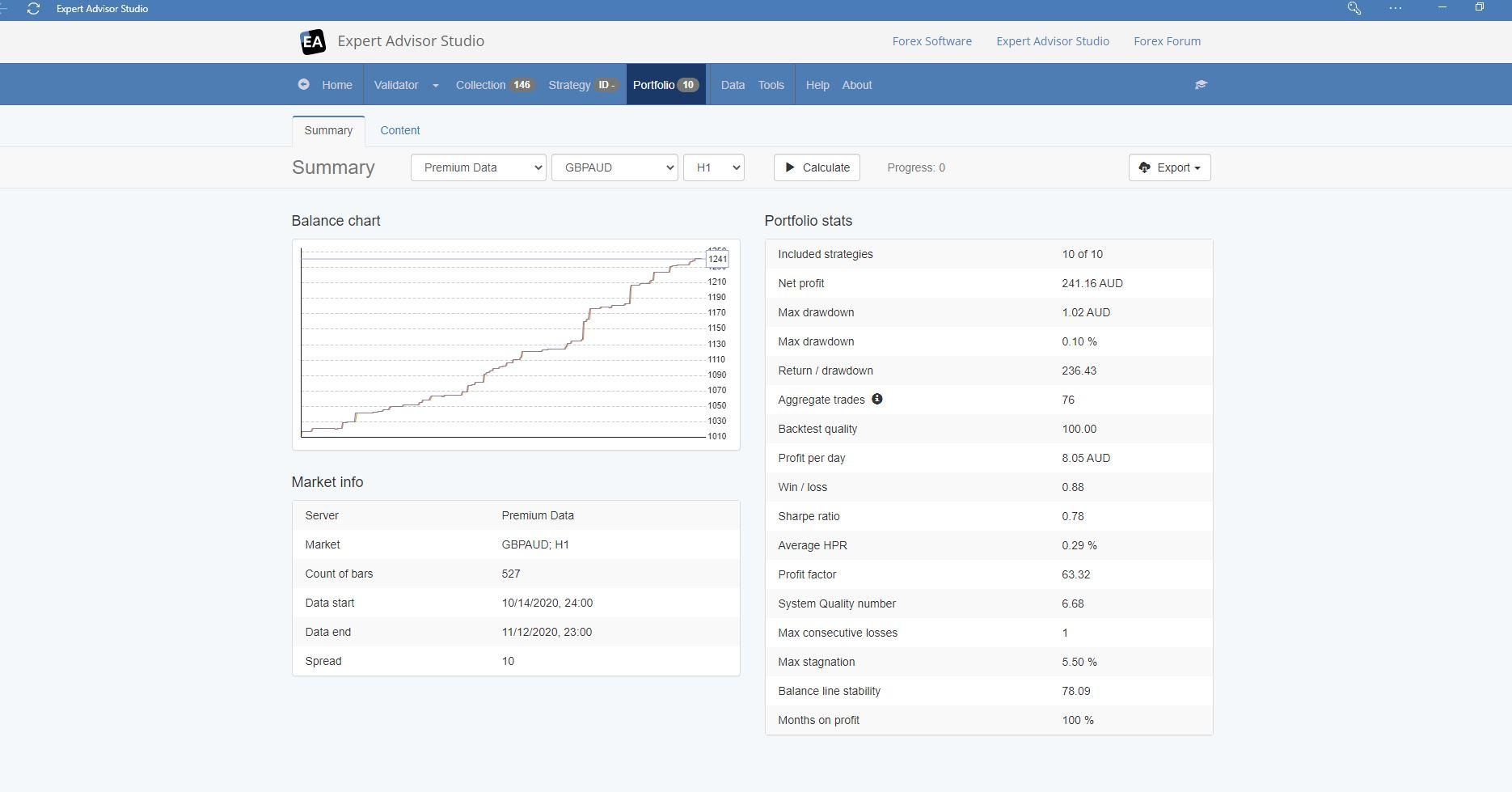Follow the Forex Software link
The height and width of the screenshot is (792, 1512).
pos(932,41)
